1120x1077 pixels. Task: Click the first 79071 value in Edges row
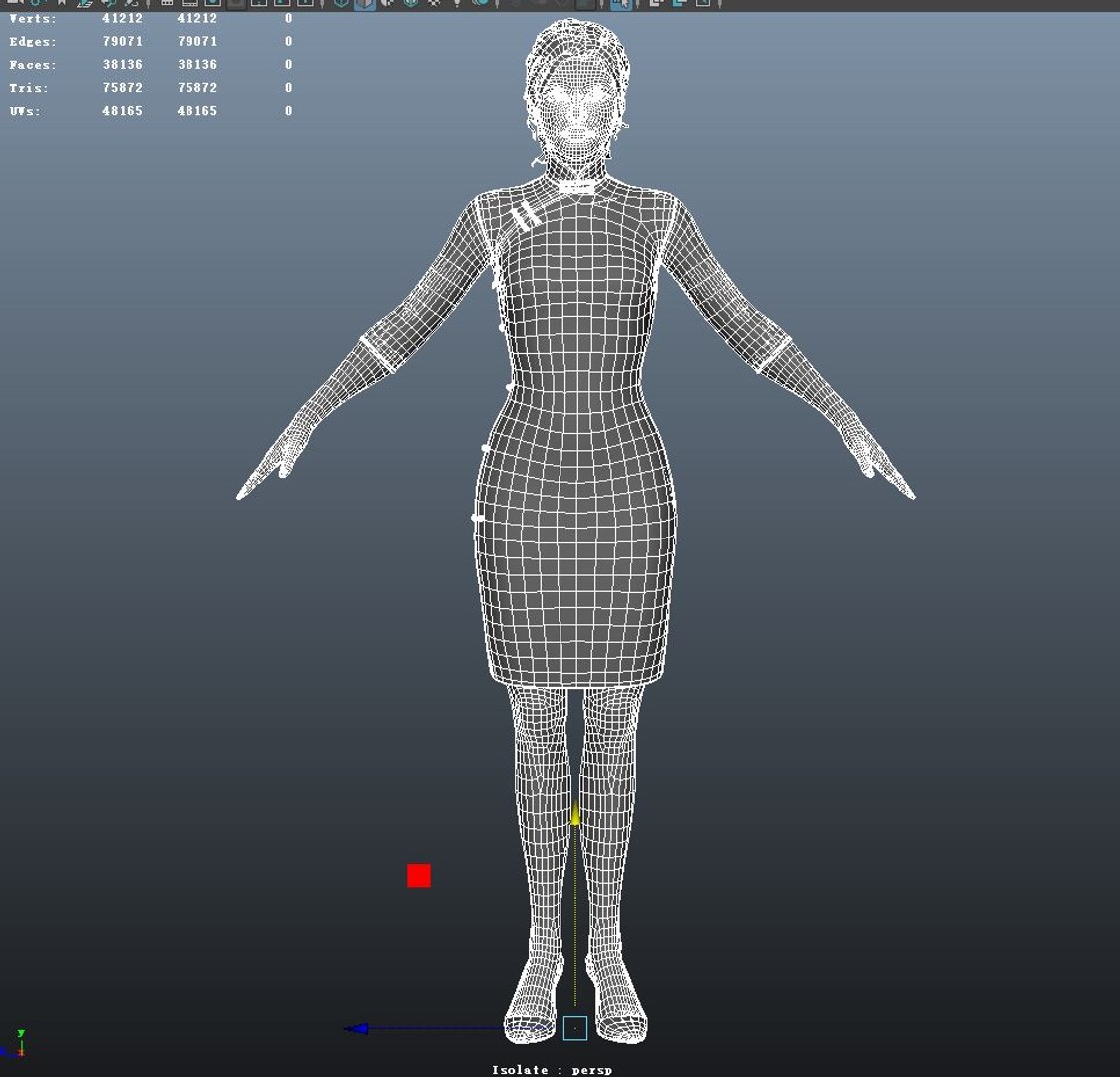point(122,42)
